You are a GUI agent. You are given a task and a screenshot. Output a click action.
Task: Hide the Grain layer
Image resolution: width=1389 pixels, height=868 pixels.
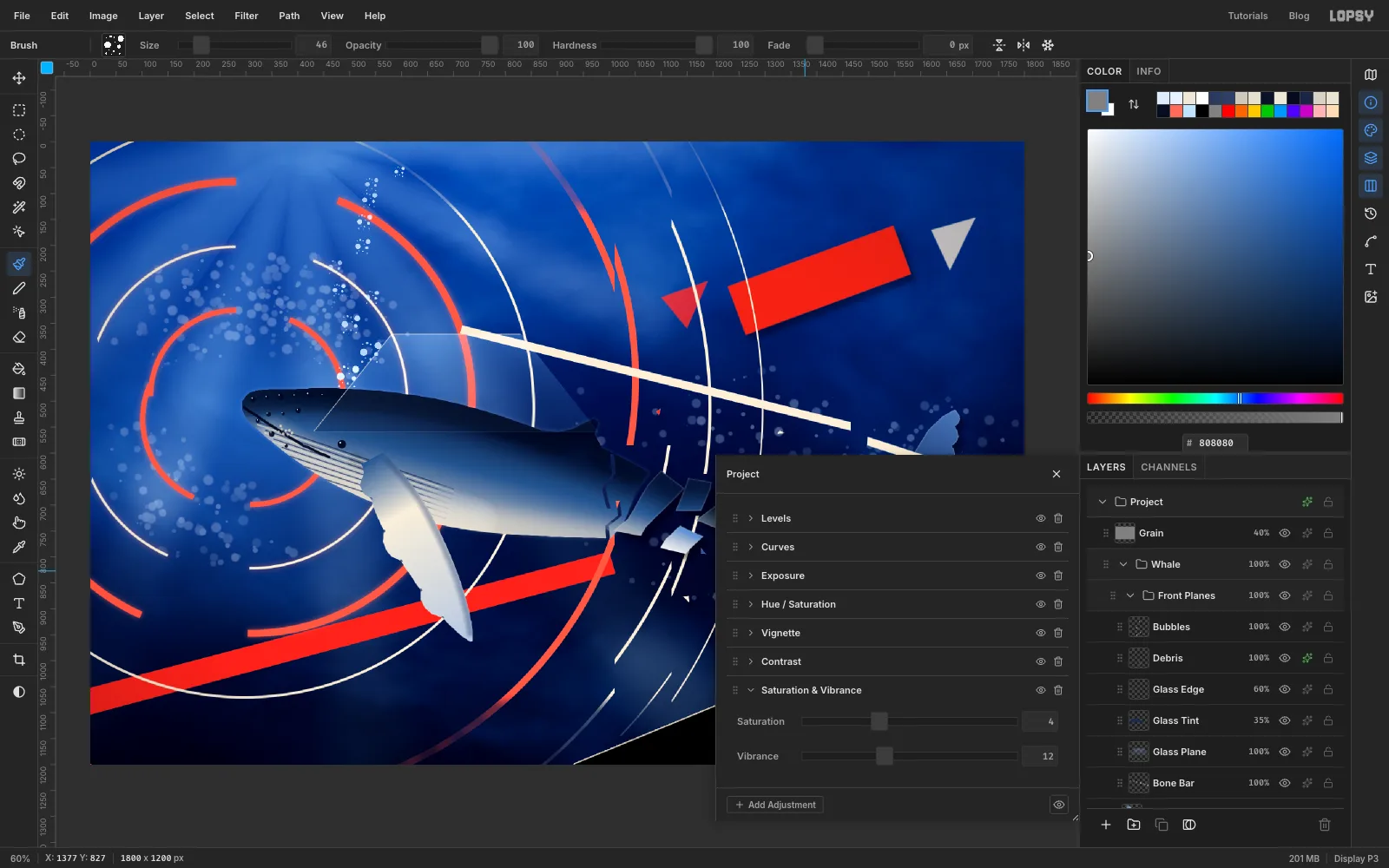click(x=1285, y=533)
